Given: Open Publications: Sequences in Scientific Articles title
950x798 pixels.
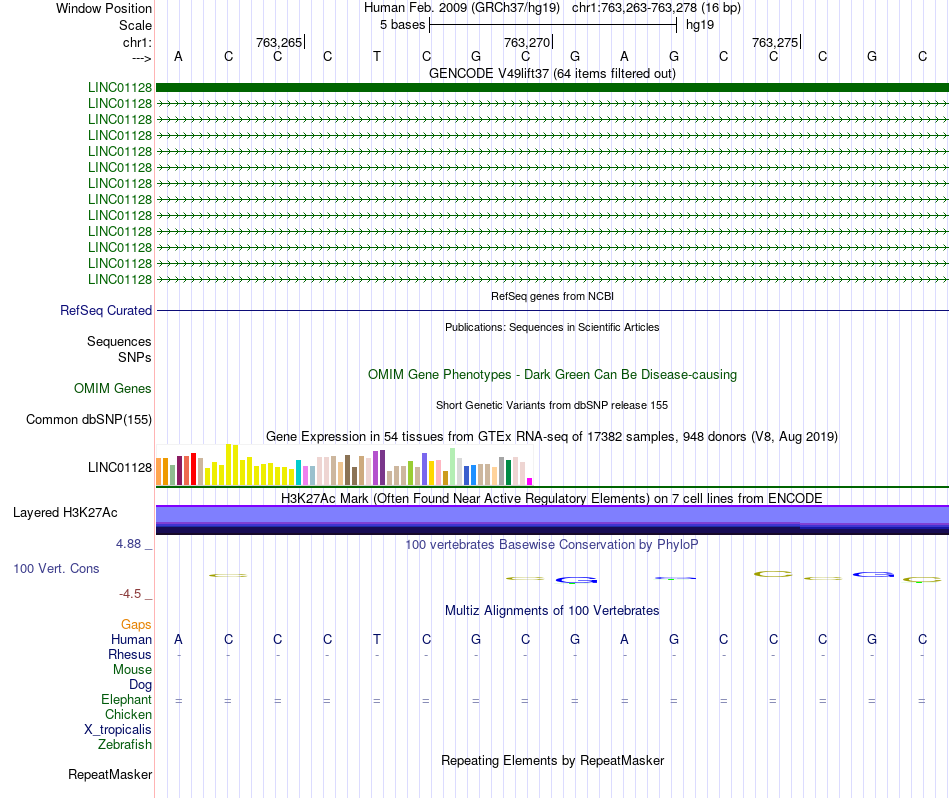Looking at the screenshot, I should (552, 327).
